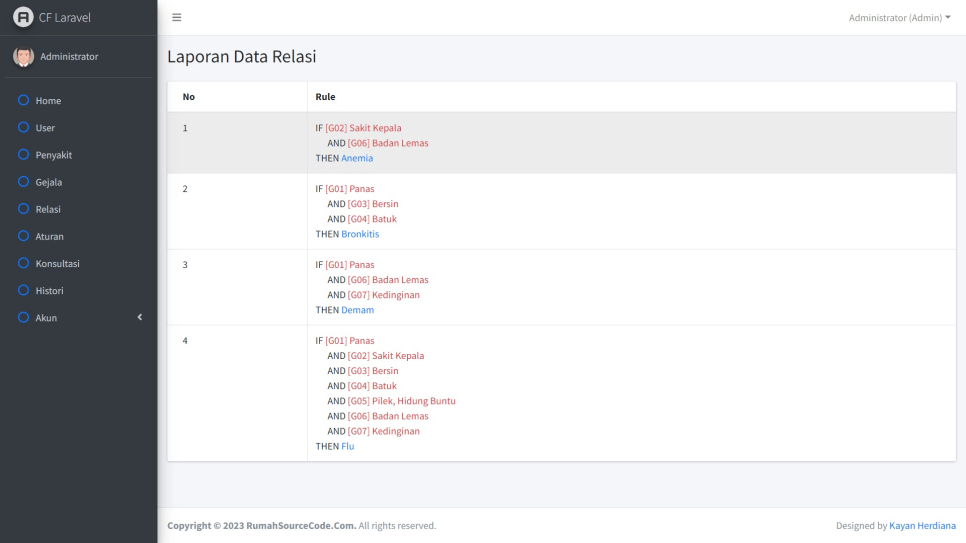Click the Administrator name in sidebar
Viewport: 966px width, 543px height.
tap(69, 57)
